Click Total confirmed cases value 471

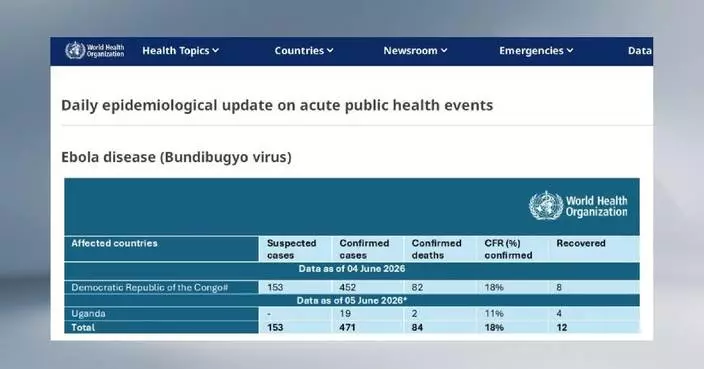(x=348, y=327)
